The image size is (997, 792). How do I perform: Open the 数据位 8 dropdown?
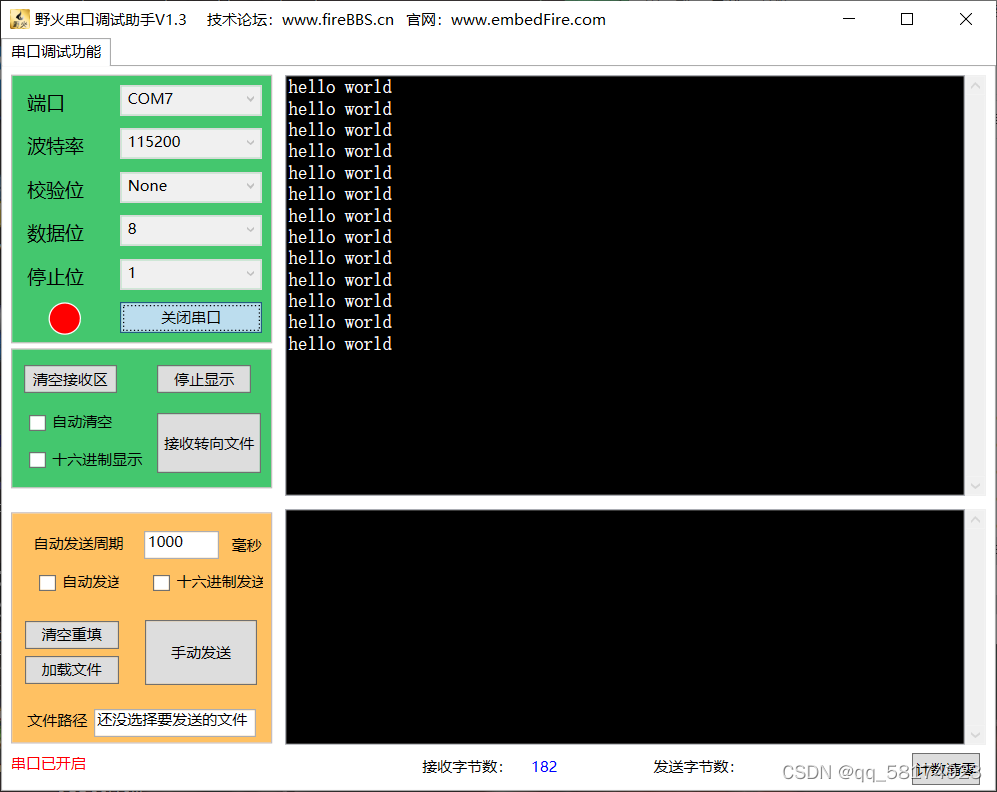(191, 230)
